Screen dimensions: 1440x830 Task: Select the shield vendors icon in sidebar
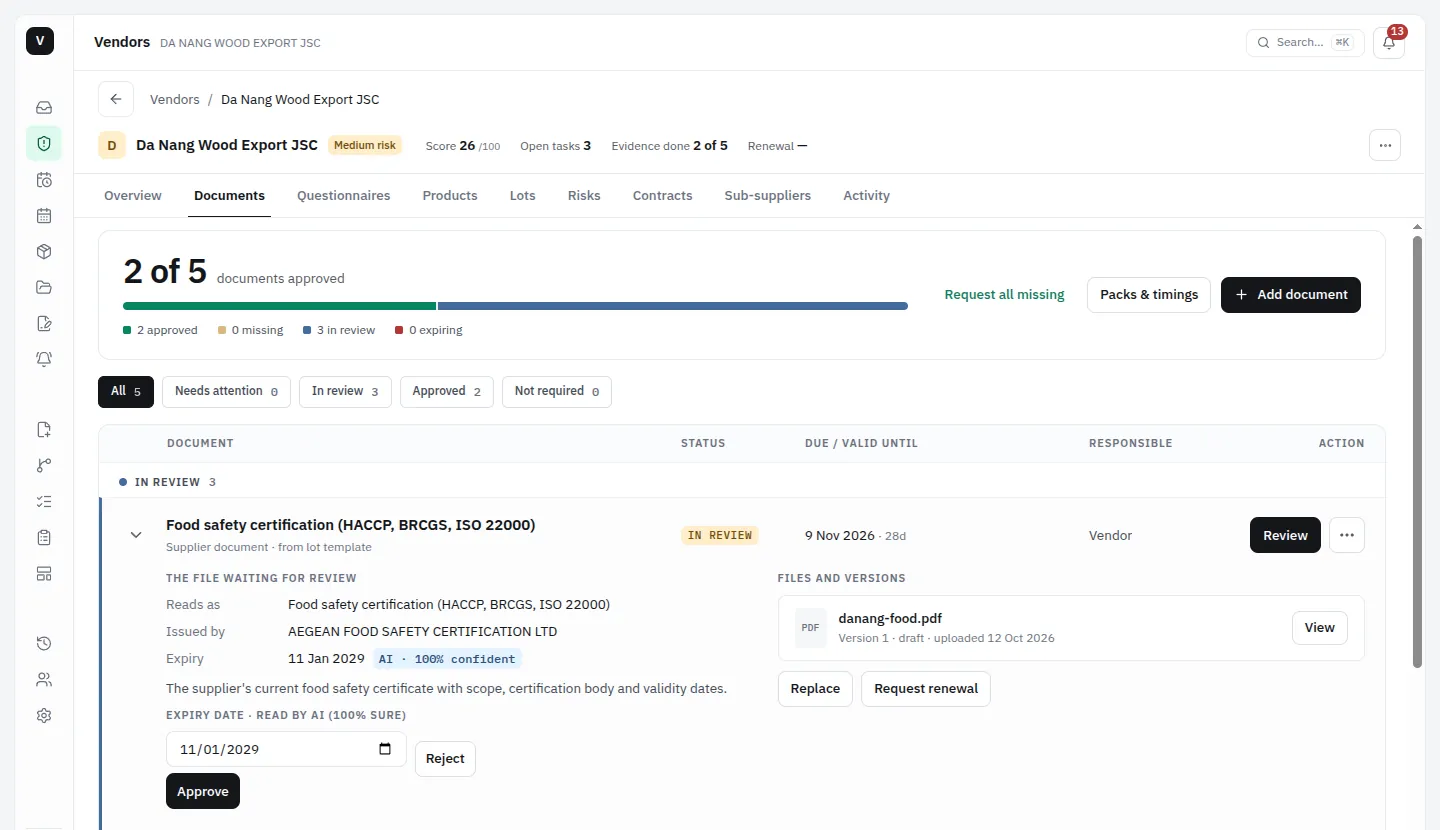(x=44, y=144)
